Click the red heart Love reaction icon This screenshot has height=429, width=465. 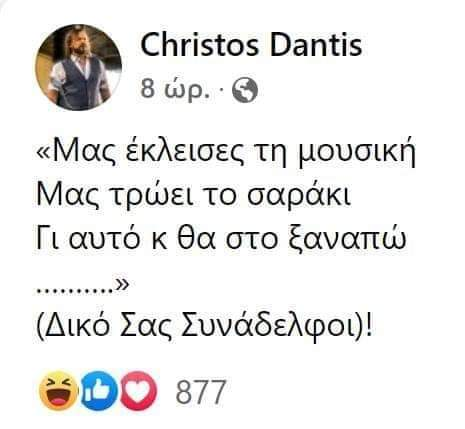point(138,391)
